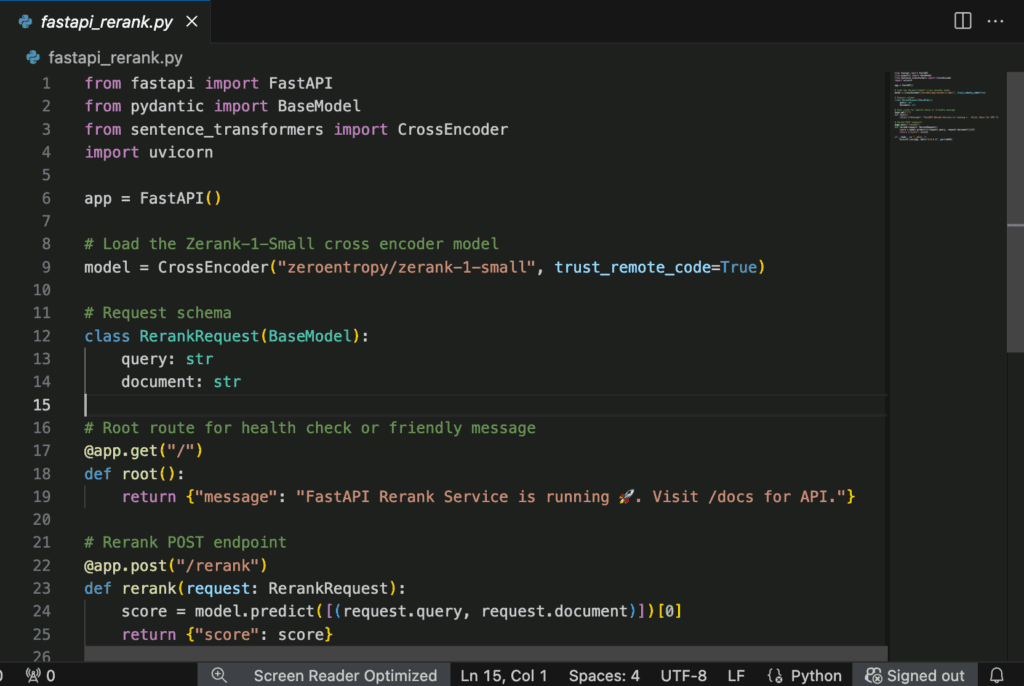The height and width of the screenshot is (686, 1024).
Task: Click the zoom magnifier status bar icon
Action: (x=219, y=676)
